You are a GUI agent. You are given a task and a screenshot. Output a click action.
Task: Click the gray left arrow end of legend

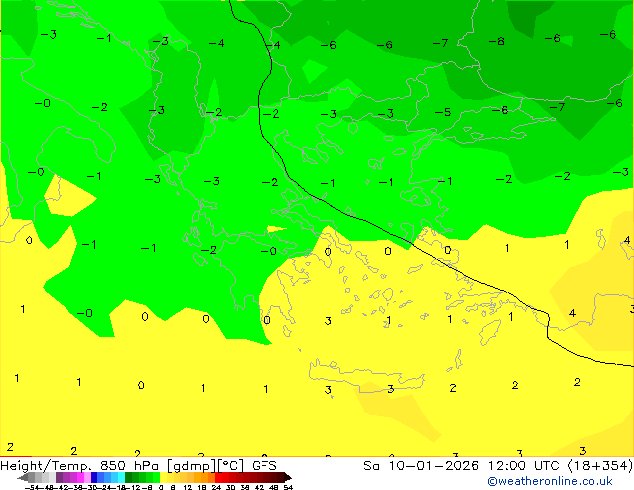coord(23,477)
